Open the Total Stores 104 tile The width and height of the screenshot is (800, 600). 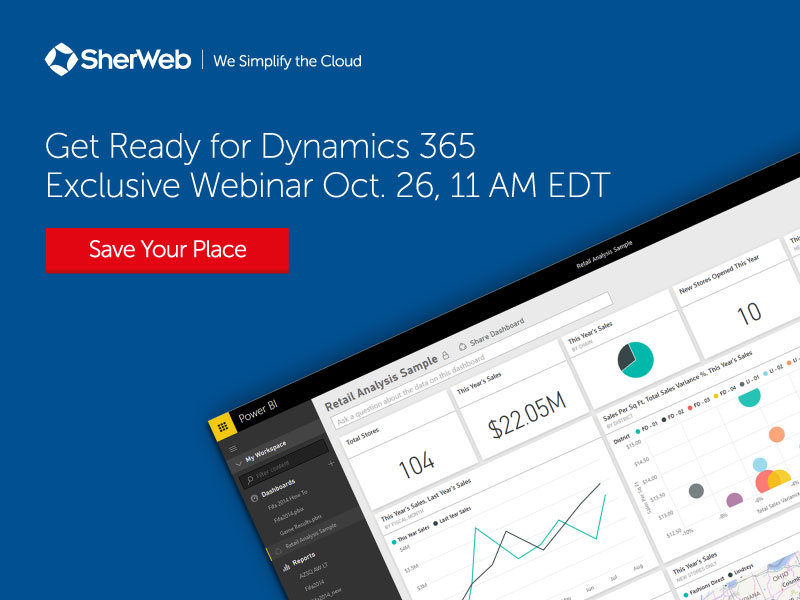[409, 452]
